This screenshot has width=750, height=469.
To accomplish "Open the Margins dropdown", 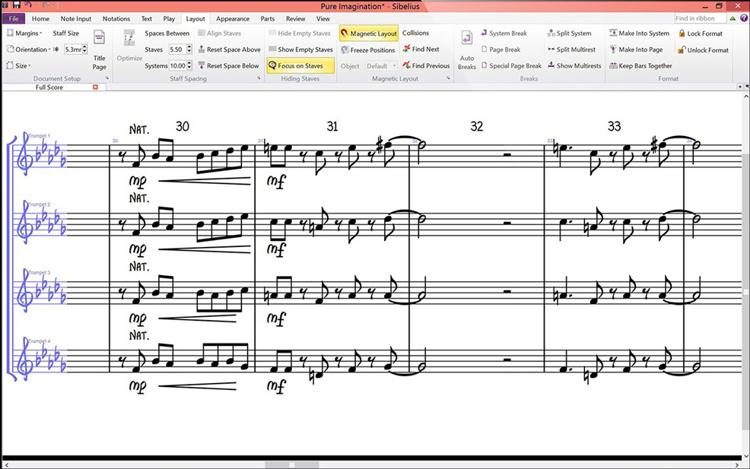I will pos(24,33).
